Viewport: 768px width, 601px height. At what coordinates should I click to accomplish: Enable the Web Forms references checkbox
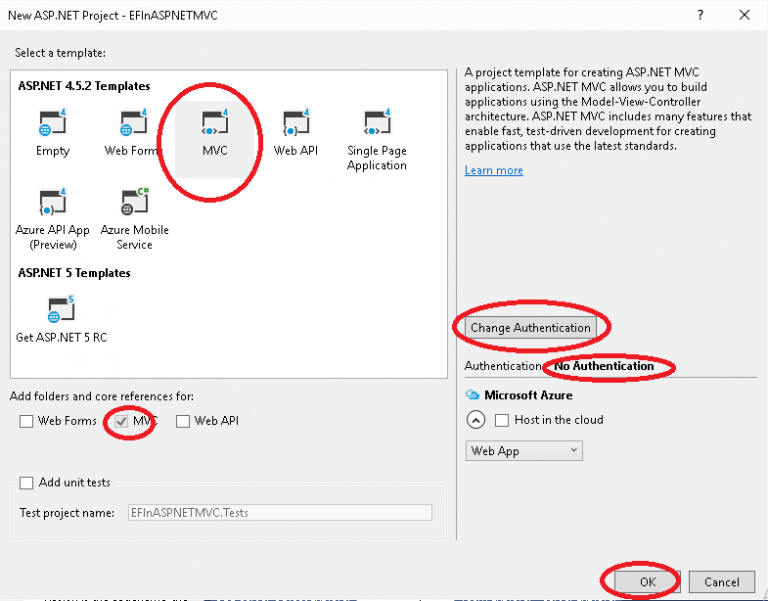point(27,421)
